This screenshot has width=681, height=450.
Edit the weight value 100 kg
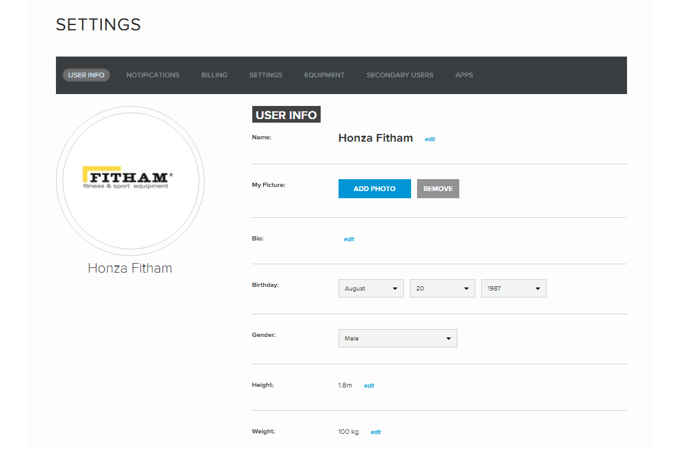pyautogui.click(x=376, y=432)
